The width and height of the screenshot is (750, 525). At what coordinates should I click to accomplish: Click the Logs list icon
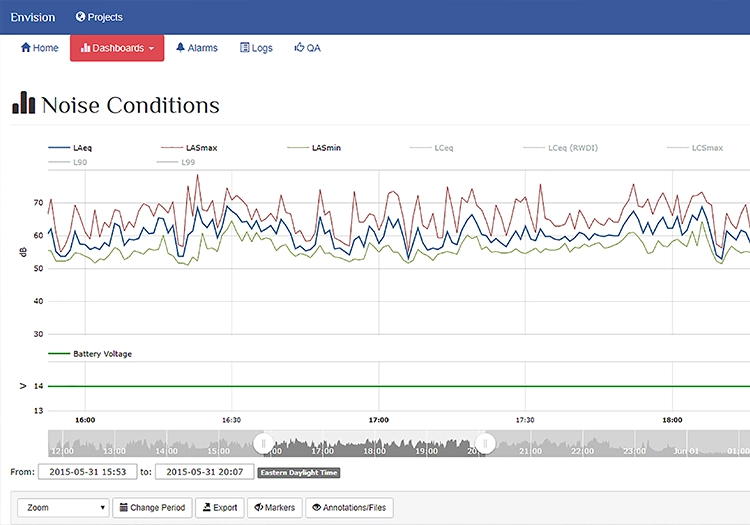pyautogui.click(x=244, y=47)
